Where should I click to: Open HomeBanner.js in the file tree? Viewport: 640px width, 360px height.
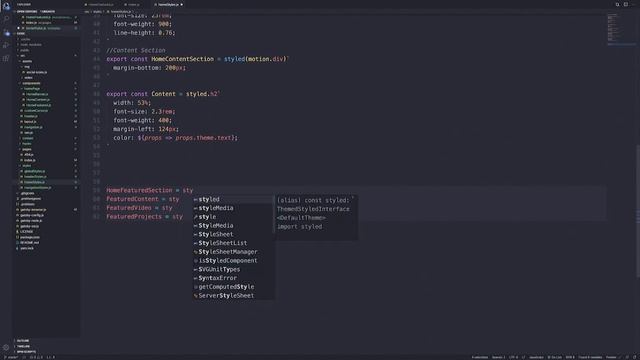click(37, 94)
